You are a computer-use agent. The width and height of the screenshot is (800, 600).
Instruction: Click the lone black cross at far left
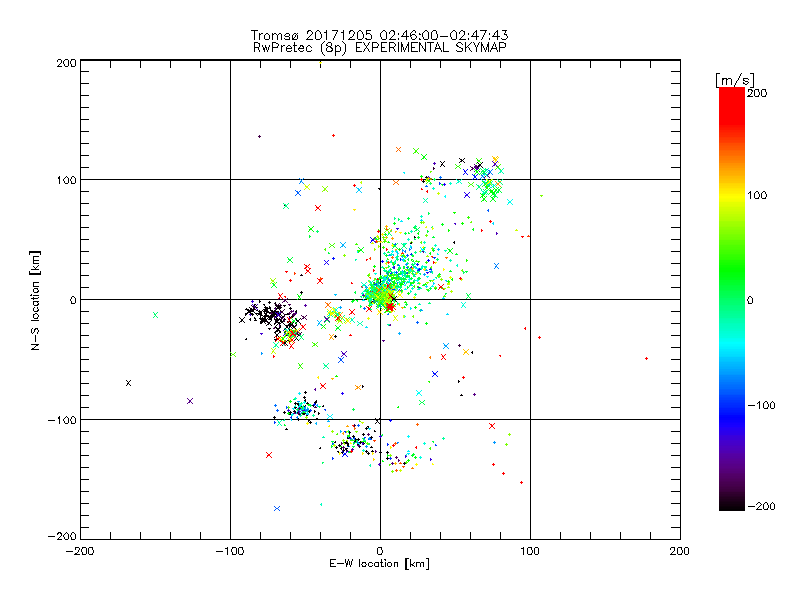click(x=129, y=383)
